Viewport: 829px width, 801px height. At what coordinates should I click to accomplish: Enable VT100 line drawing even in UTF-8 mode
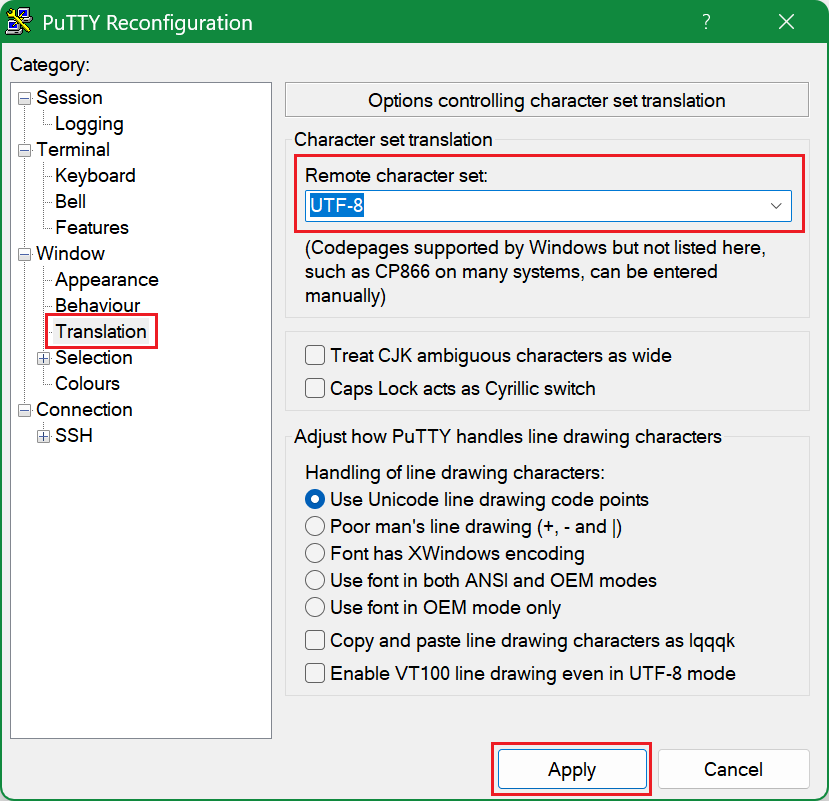(x=315, y=674)
